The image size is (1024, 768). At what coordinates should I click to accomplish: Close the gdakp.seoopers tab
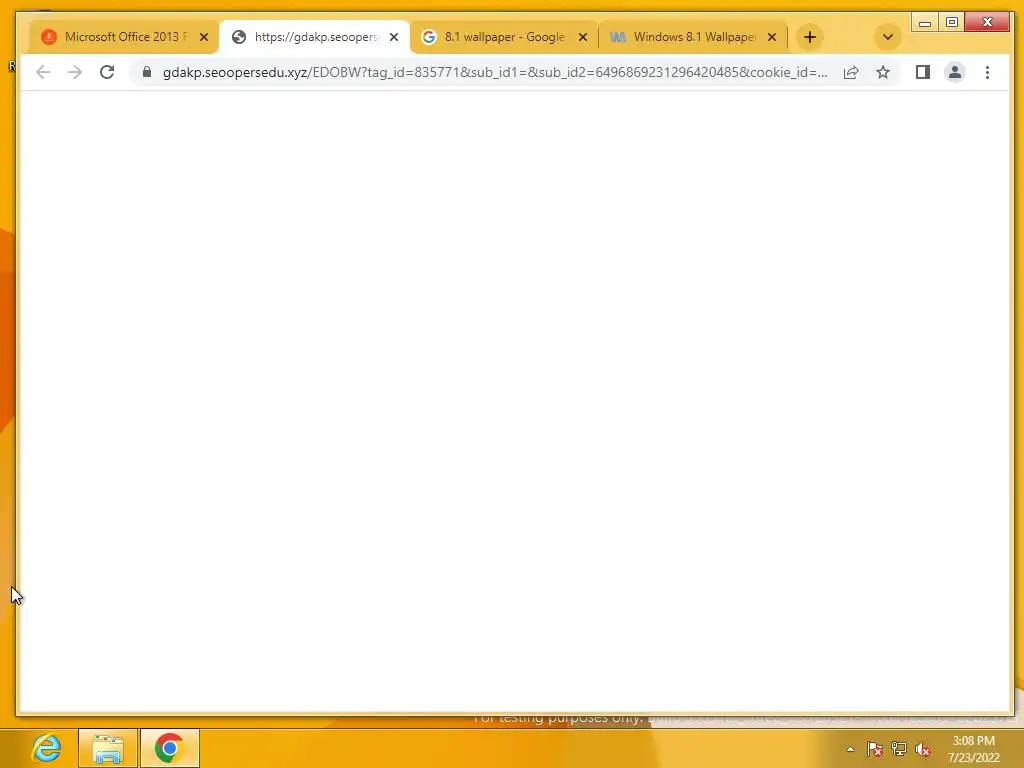click(394, 37)
